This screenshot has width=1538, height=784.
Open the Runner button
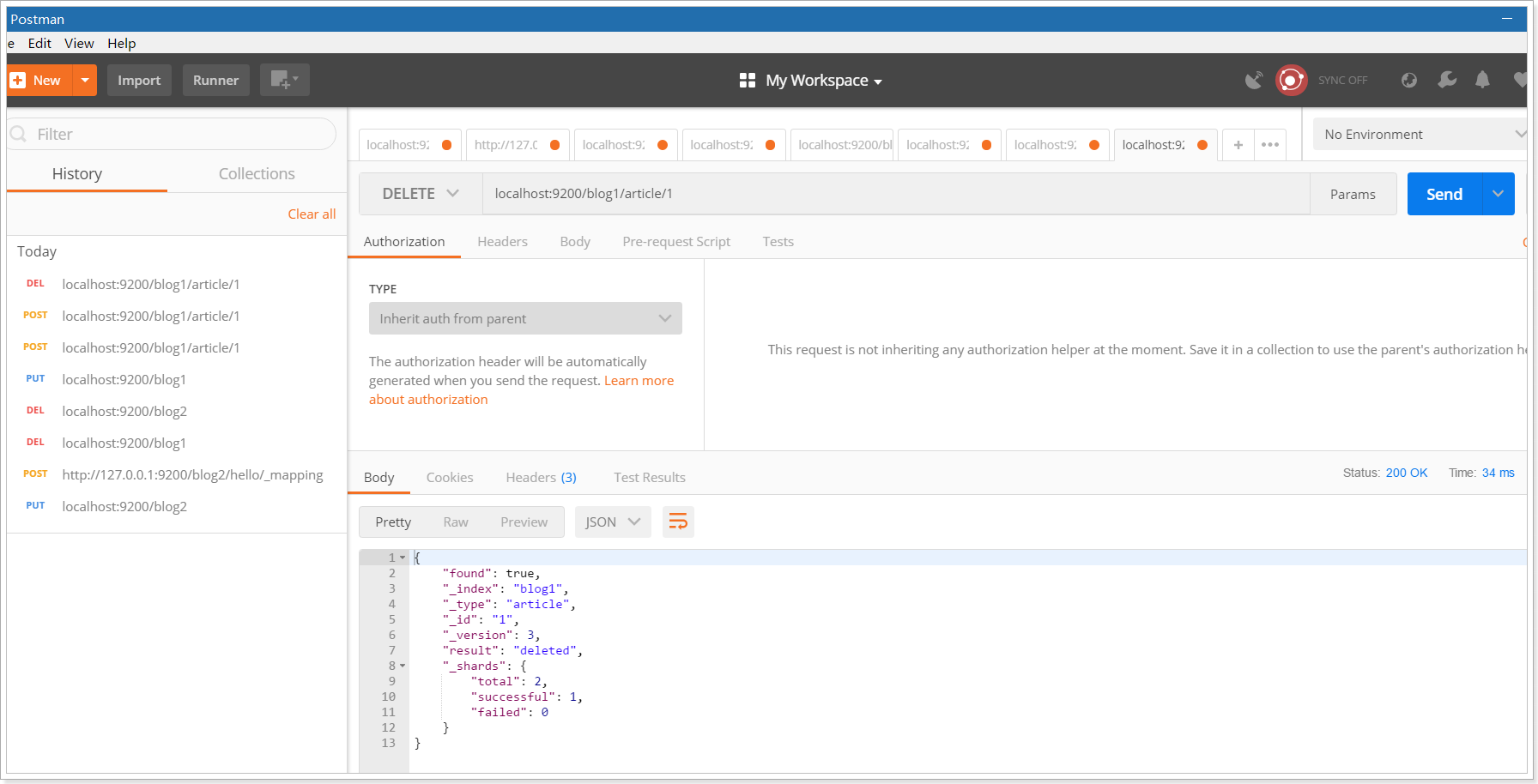click(215, 80)
